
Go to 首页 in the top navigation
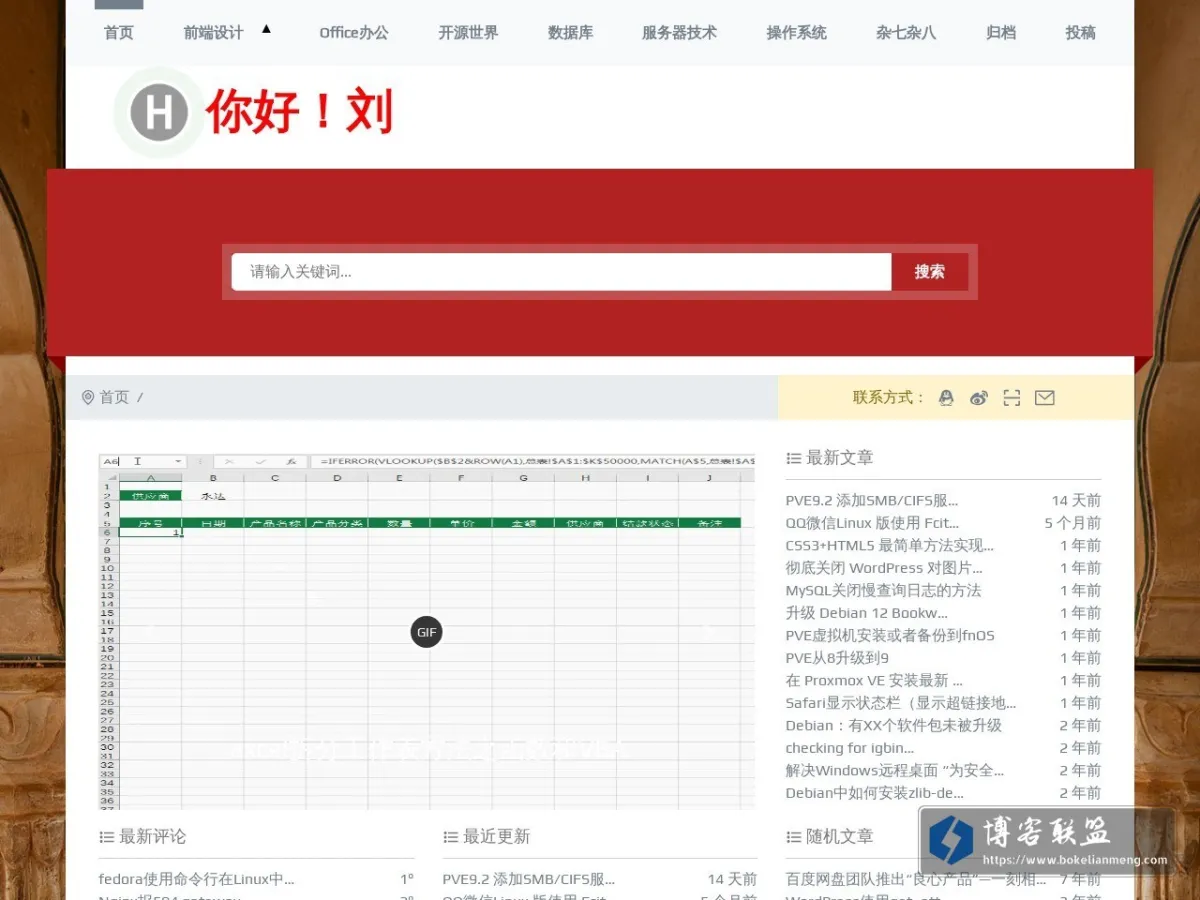tap(119, 33)
